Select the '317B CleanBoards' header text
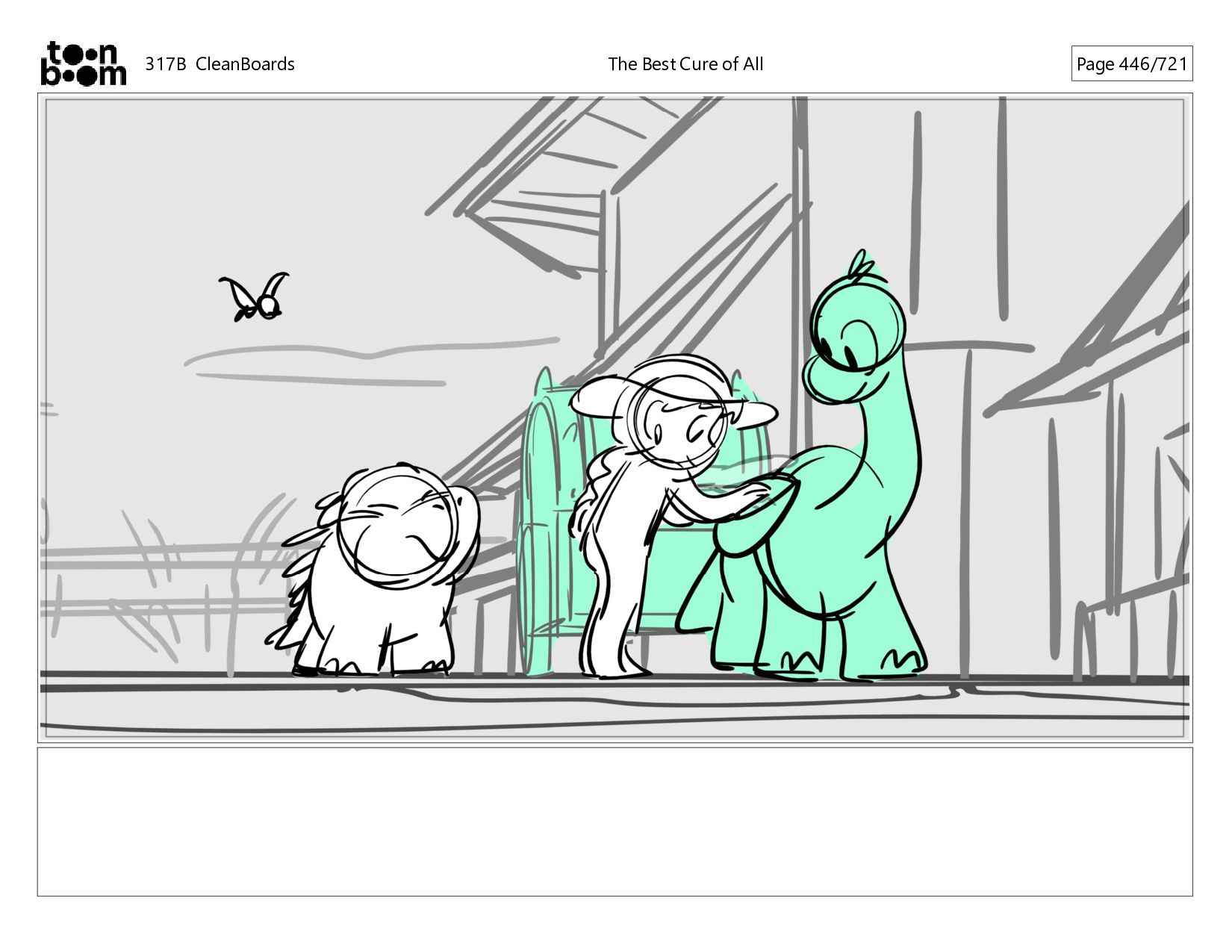 pyautogui.click(x=220, y=64)
